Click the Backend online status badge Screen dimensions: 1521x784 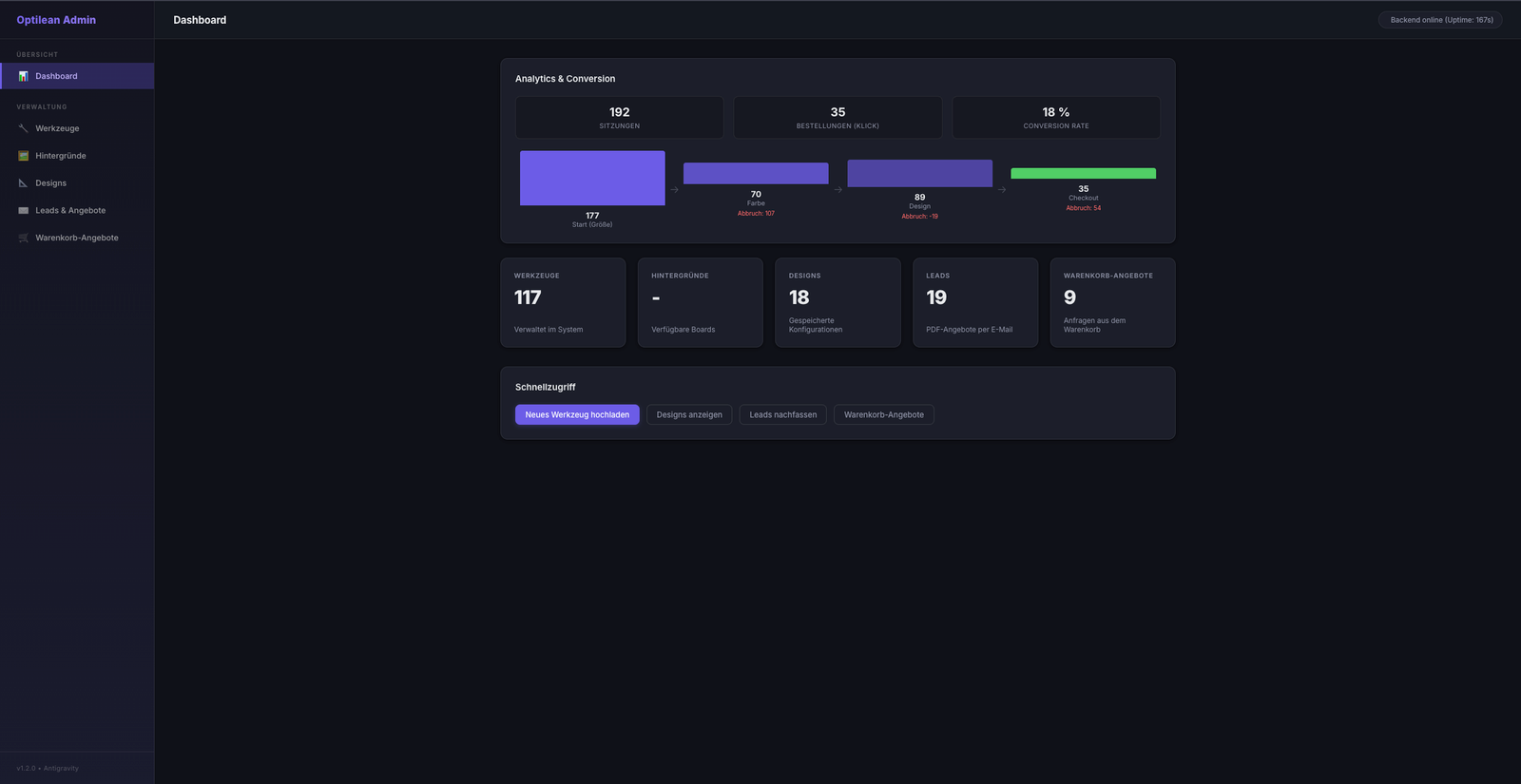(x=1441, y=20)
